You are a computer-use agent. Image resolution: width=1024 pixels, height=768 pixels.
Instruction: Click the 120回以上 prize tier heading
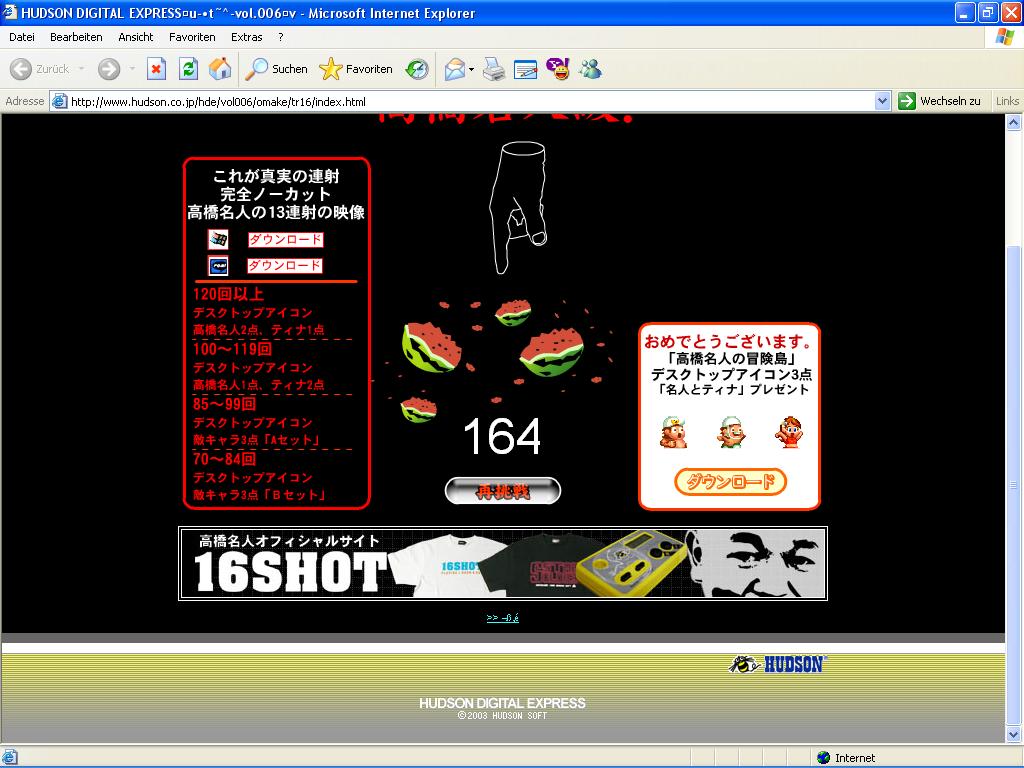point(228,294)
